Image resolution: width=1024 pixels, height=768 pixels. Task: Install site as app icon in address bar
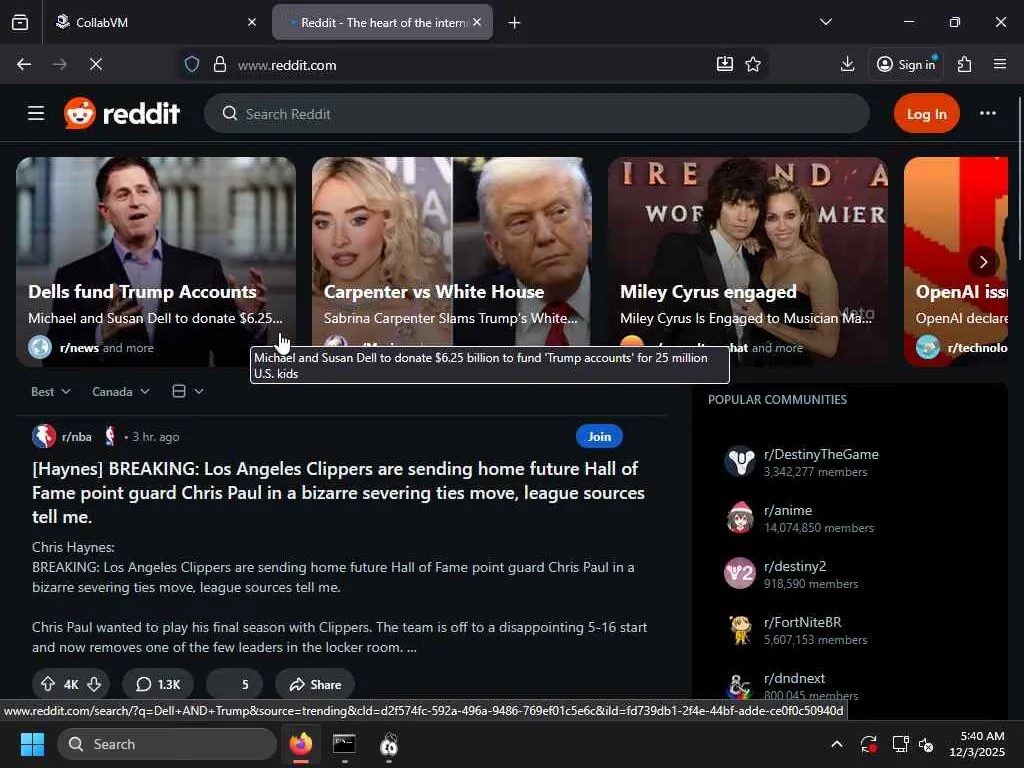coord(725,64)
